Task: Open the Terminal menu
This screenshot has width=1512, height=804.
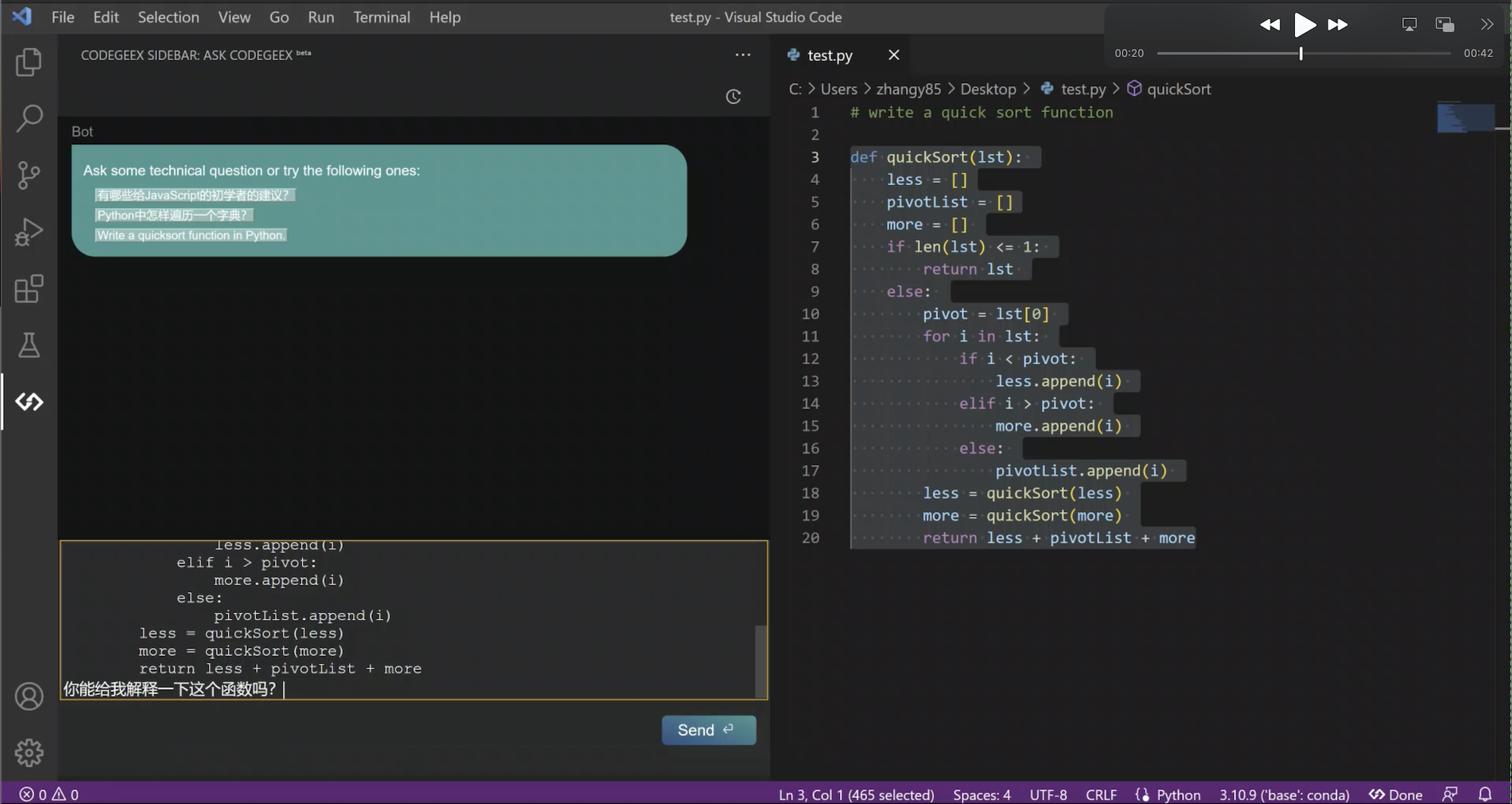Action: [381, 17]
